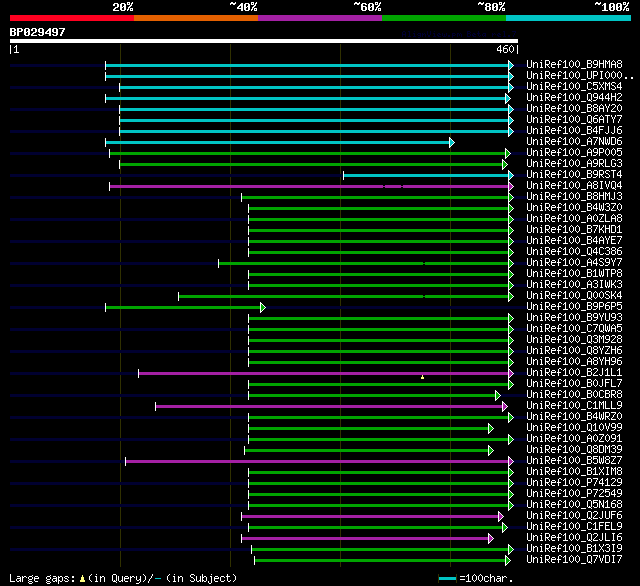This screenshot has width=640, height=586.
Task: Click the yellow query gap marker on UniRef100_B2J1L1
Action: (422, 377)
